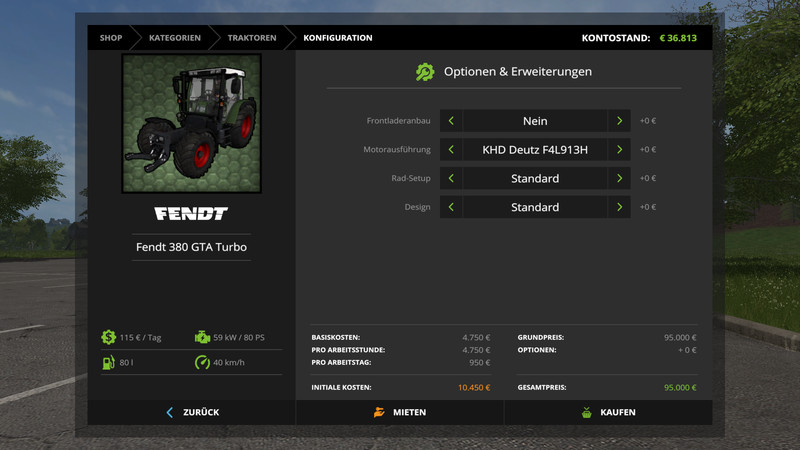The width and height of the screenshot is (800, 450).
Task: Click the Frontladeranbau label
Action: [x=398, y=121]
